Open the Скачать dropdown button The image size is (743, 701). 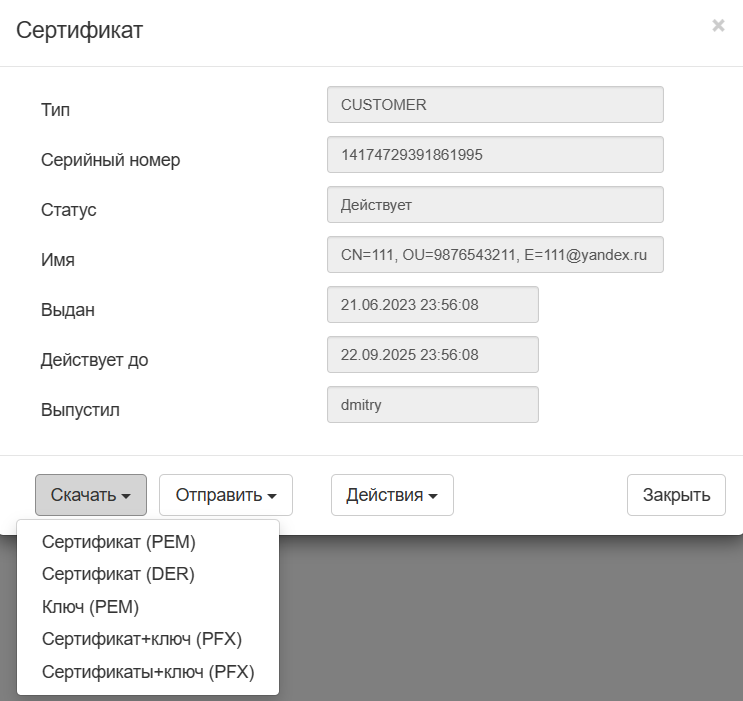coord(91,494)
